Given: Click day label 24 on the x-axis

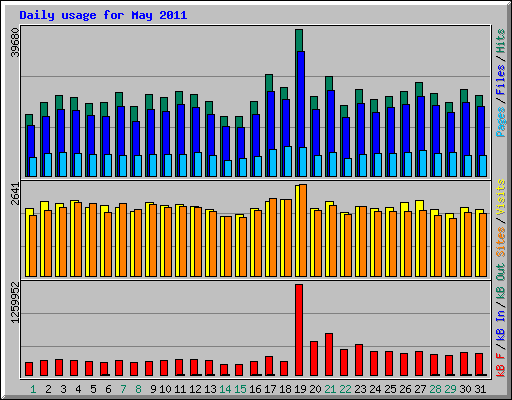Looking at the screenshot, I should point(375,389).
